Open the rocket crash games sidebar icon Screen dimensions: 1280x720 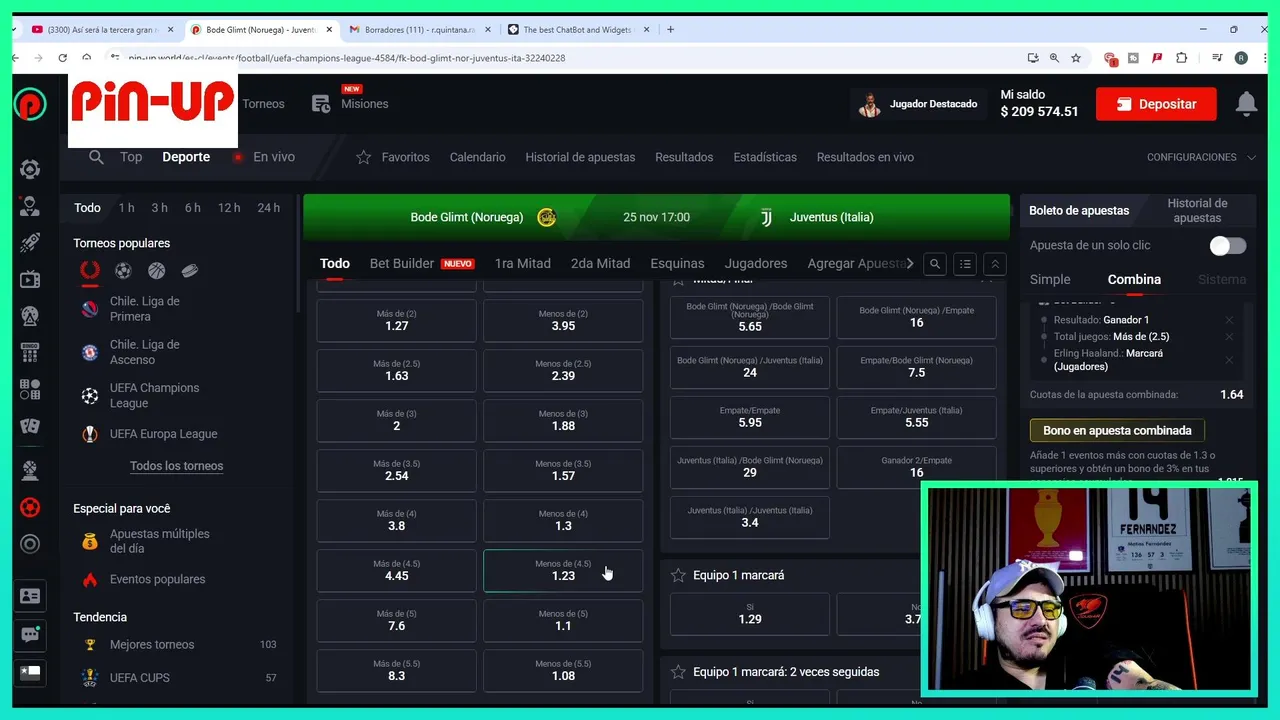(x=30, y=242)
